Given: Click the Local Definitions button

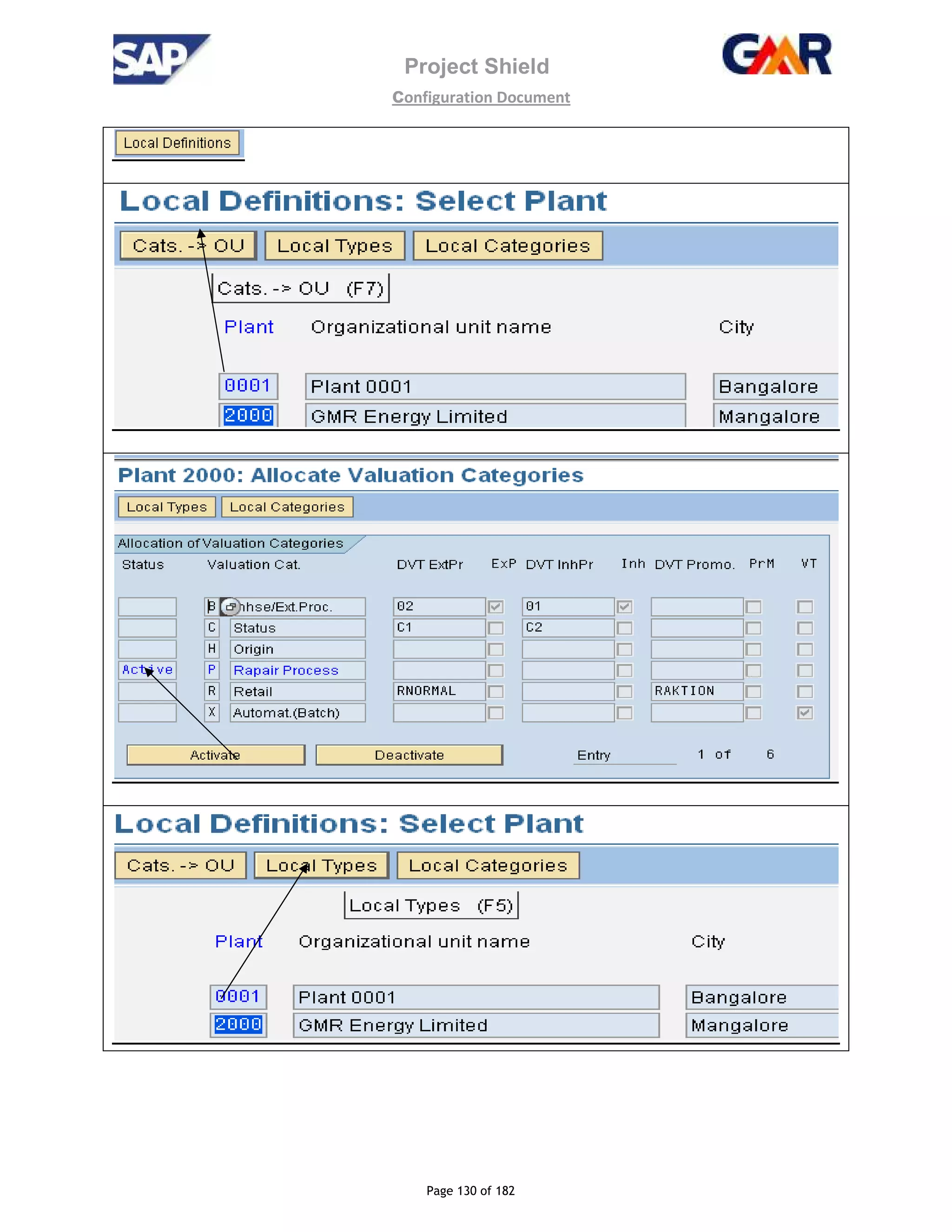Looking at the screenshot, I should [x=177, y=143].
